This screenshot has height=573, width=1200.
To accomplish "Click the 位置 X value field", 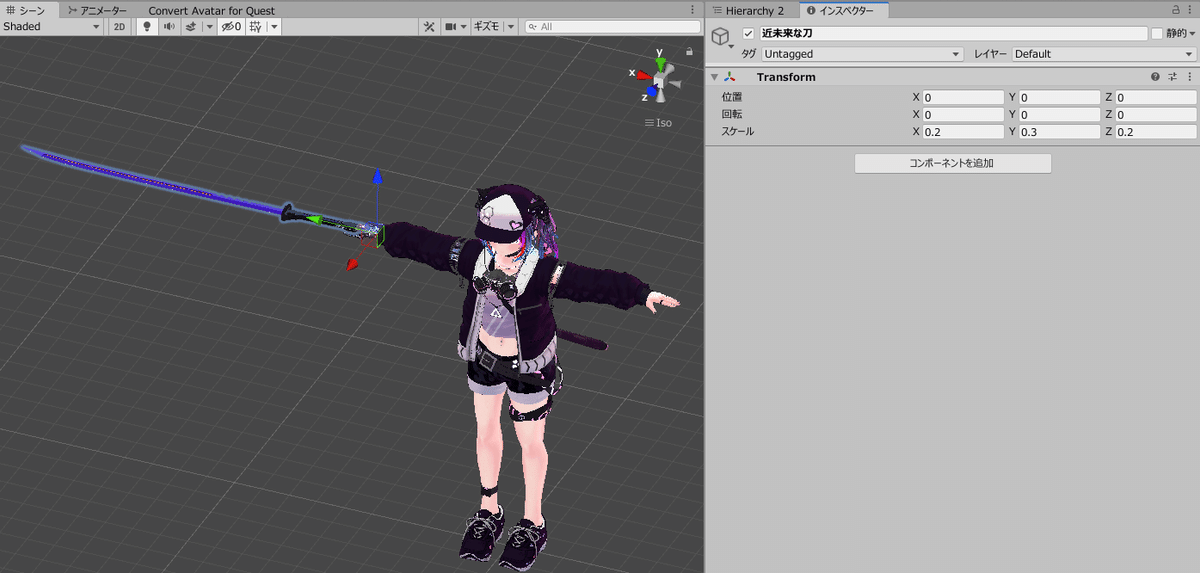I will click(963, 98).
